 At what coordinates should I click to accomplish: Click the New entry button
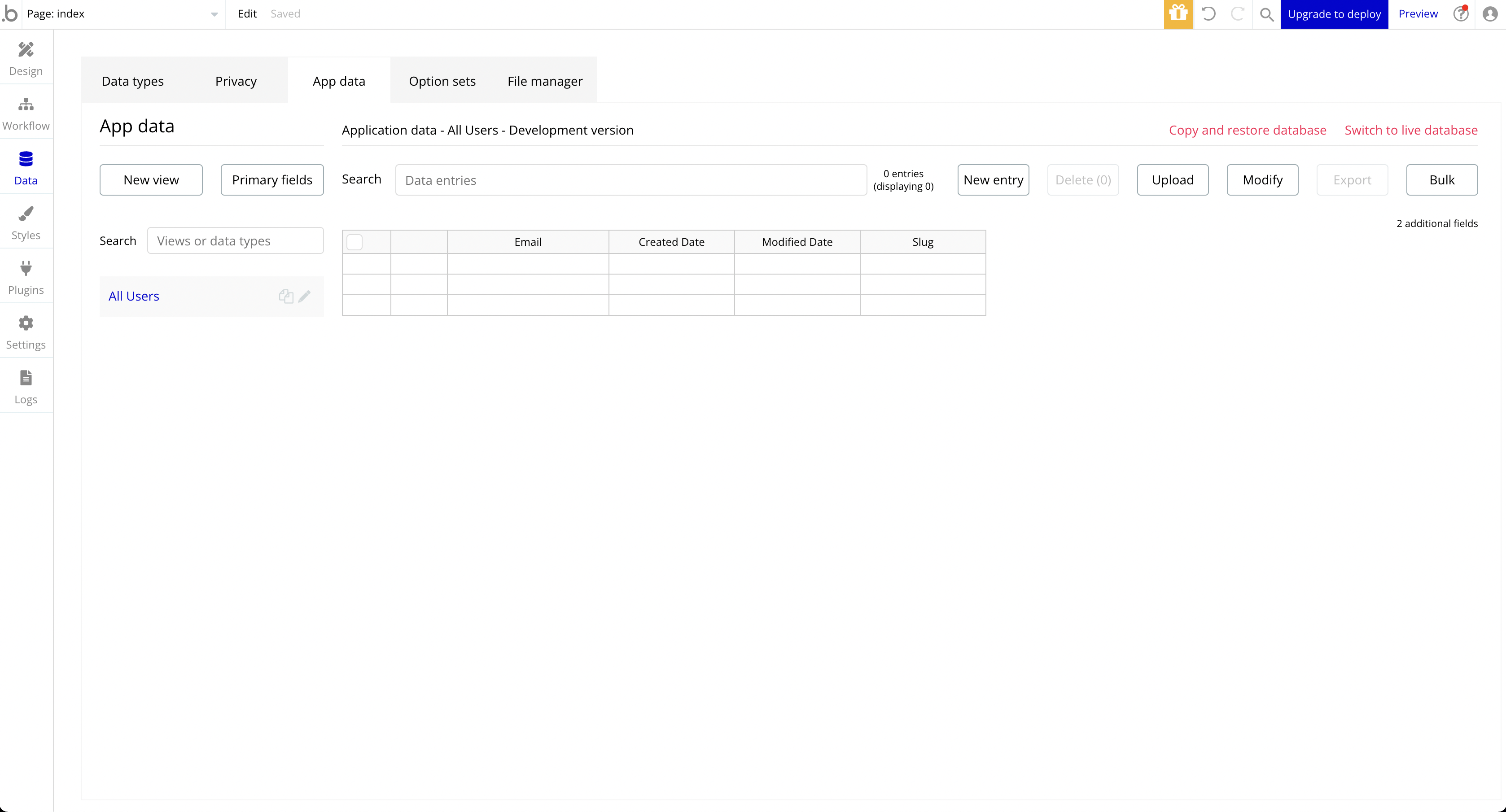[993, 180]
